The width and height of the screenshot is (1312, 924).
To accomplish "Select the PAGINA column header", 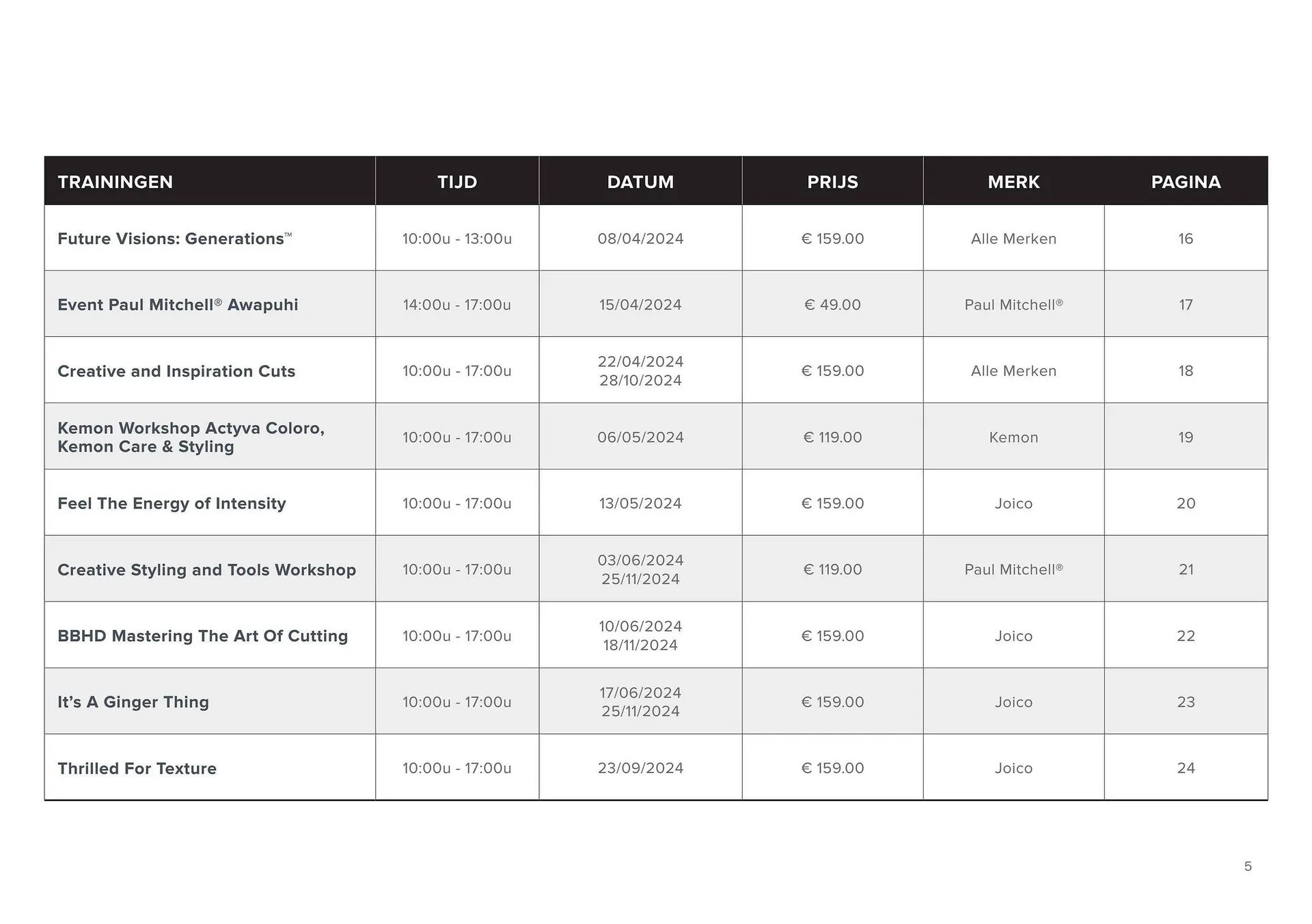I will click(x=1186, y=182).
